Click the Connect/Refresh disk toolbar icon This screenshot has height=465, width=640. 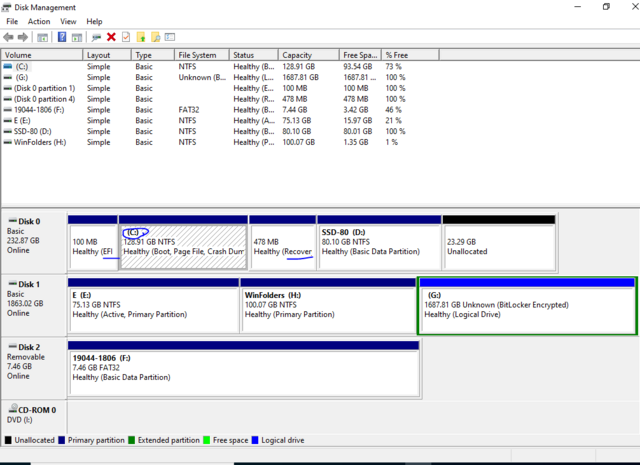[95, 37]
